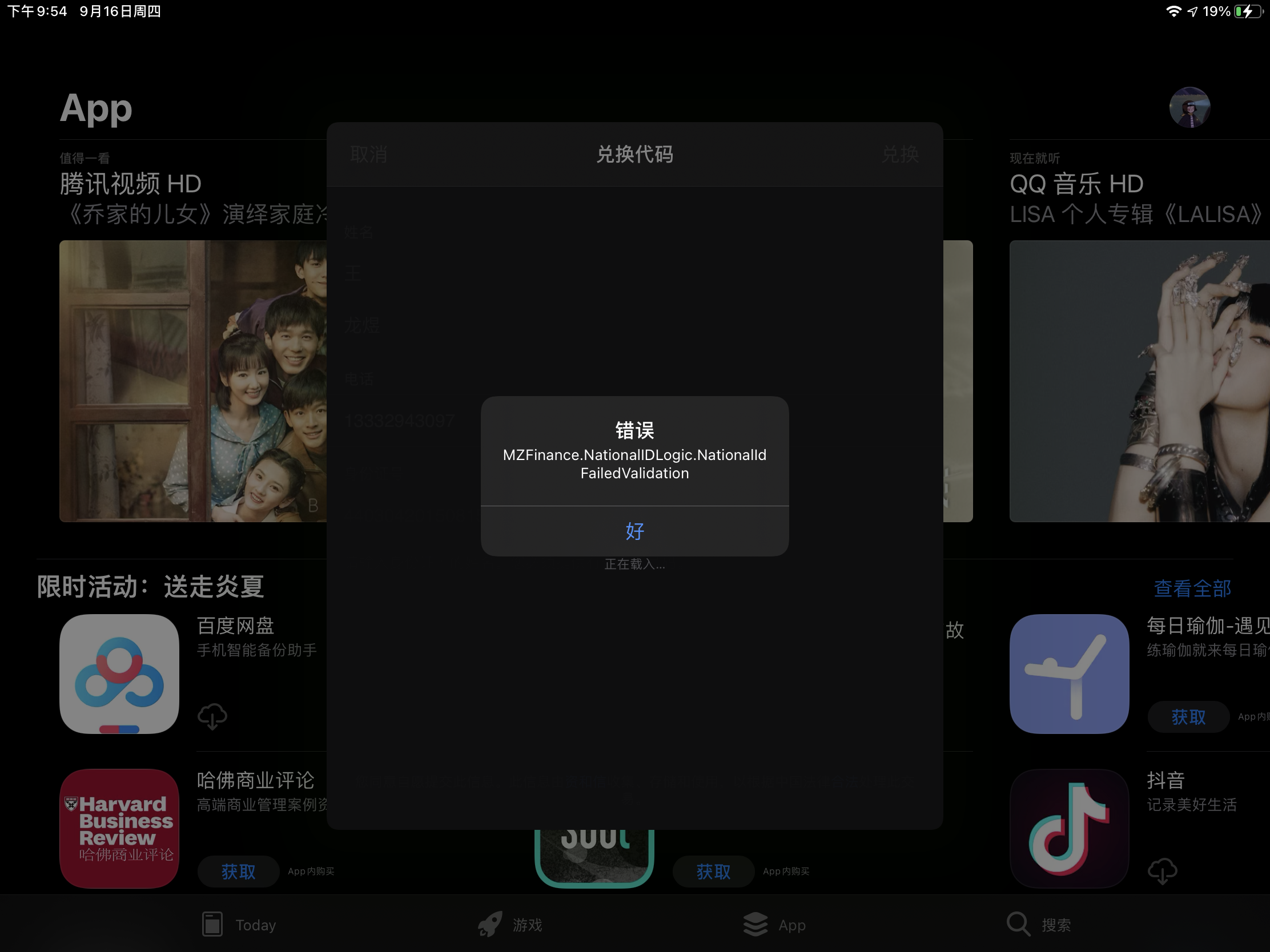Open the user profile avatar
Screen dimensions: 1270x952
[1189, 107]
